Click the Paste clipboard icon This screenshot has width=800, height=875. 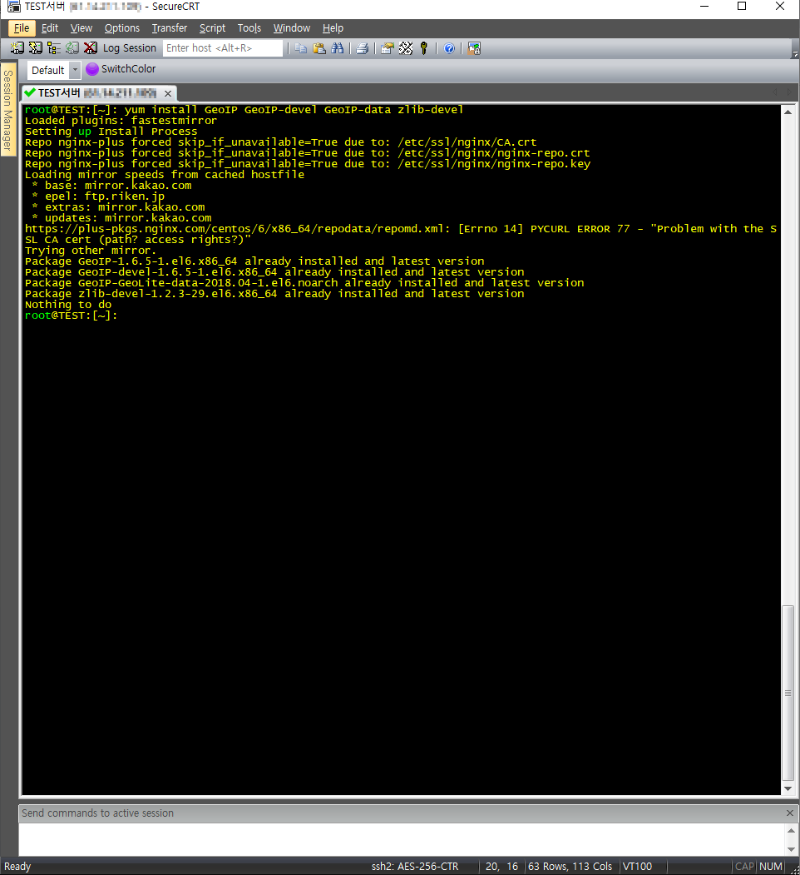pos(320,48)
